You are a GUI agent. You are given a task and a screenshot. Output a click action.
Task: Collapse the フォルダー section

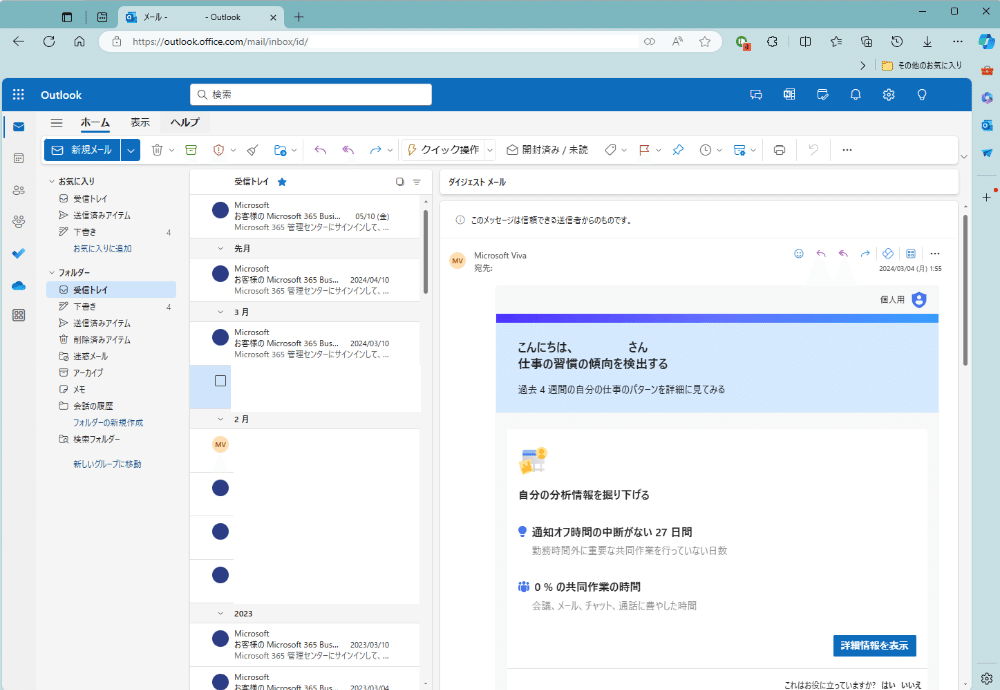[52, 272]
